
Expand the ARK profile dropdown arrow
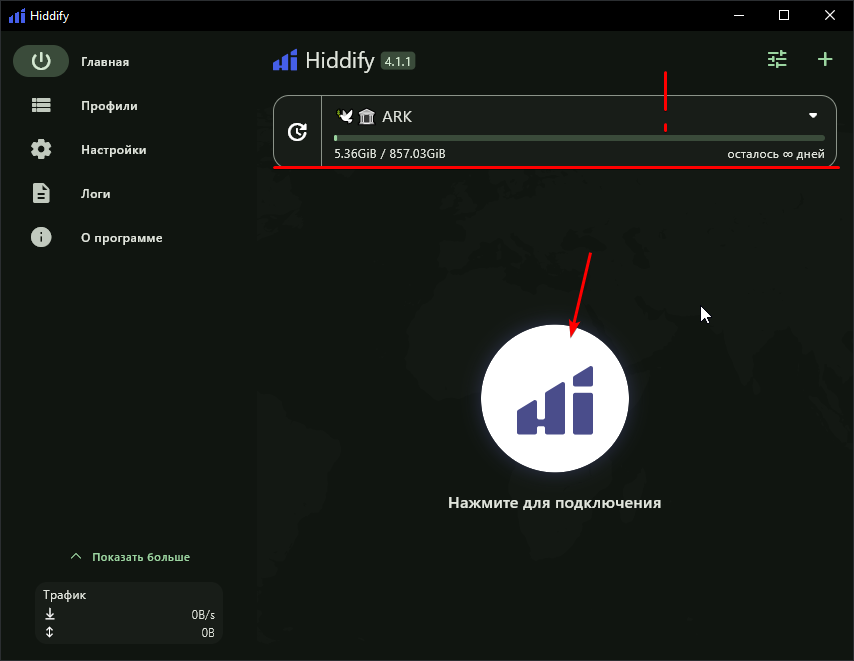point(813,116)
